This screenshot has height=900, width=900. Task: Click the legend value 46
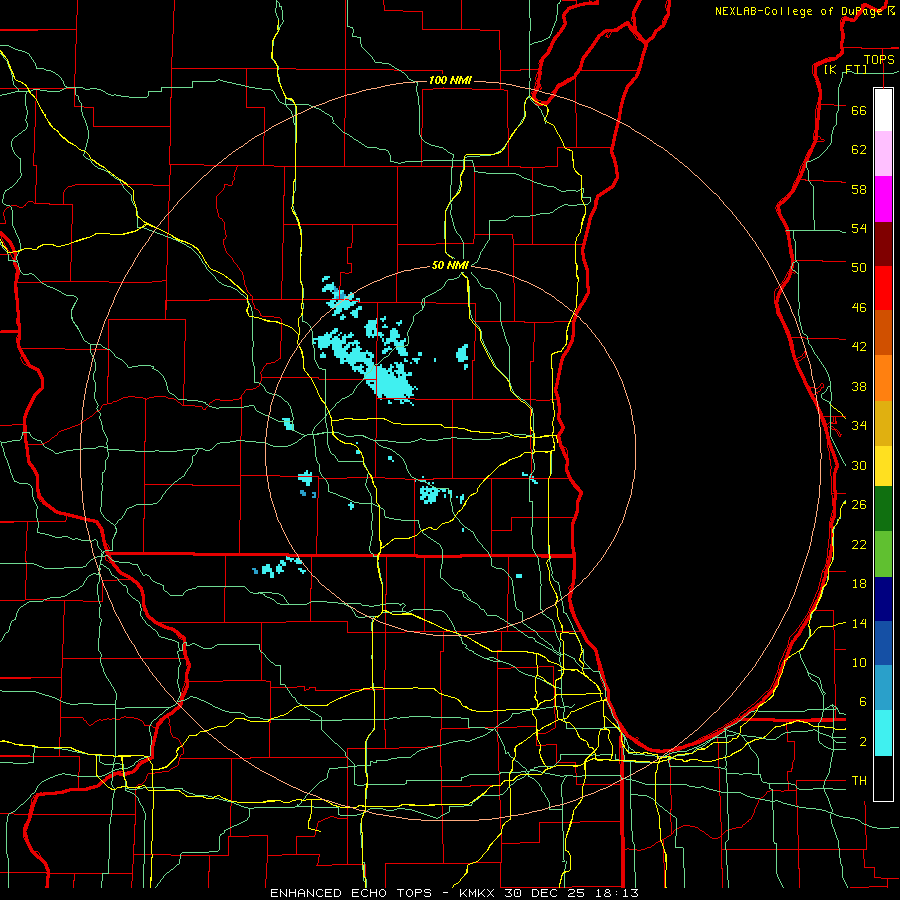click(x=859, y=308)
